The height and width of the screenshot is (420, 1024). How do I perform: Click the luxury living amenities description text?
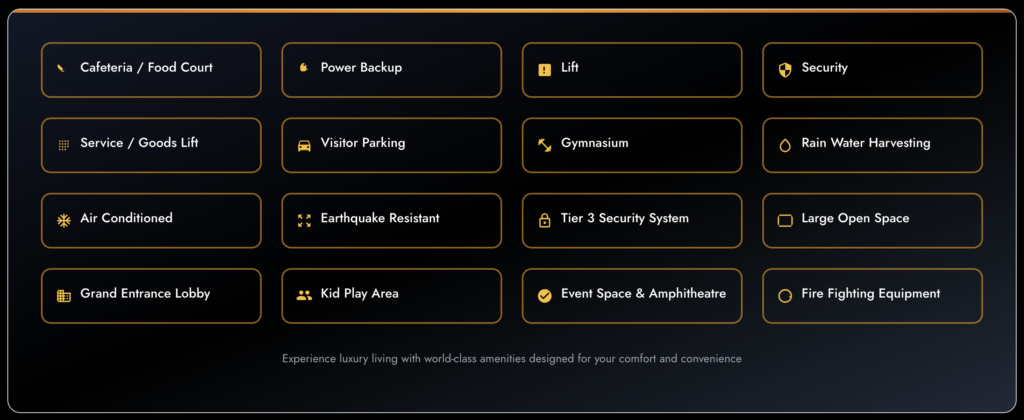511,358
